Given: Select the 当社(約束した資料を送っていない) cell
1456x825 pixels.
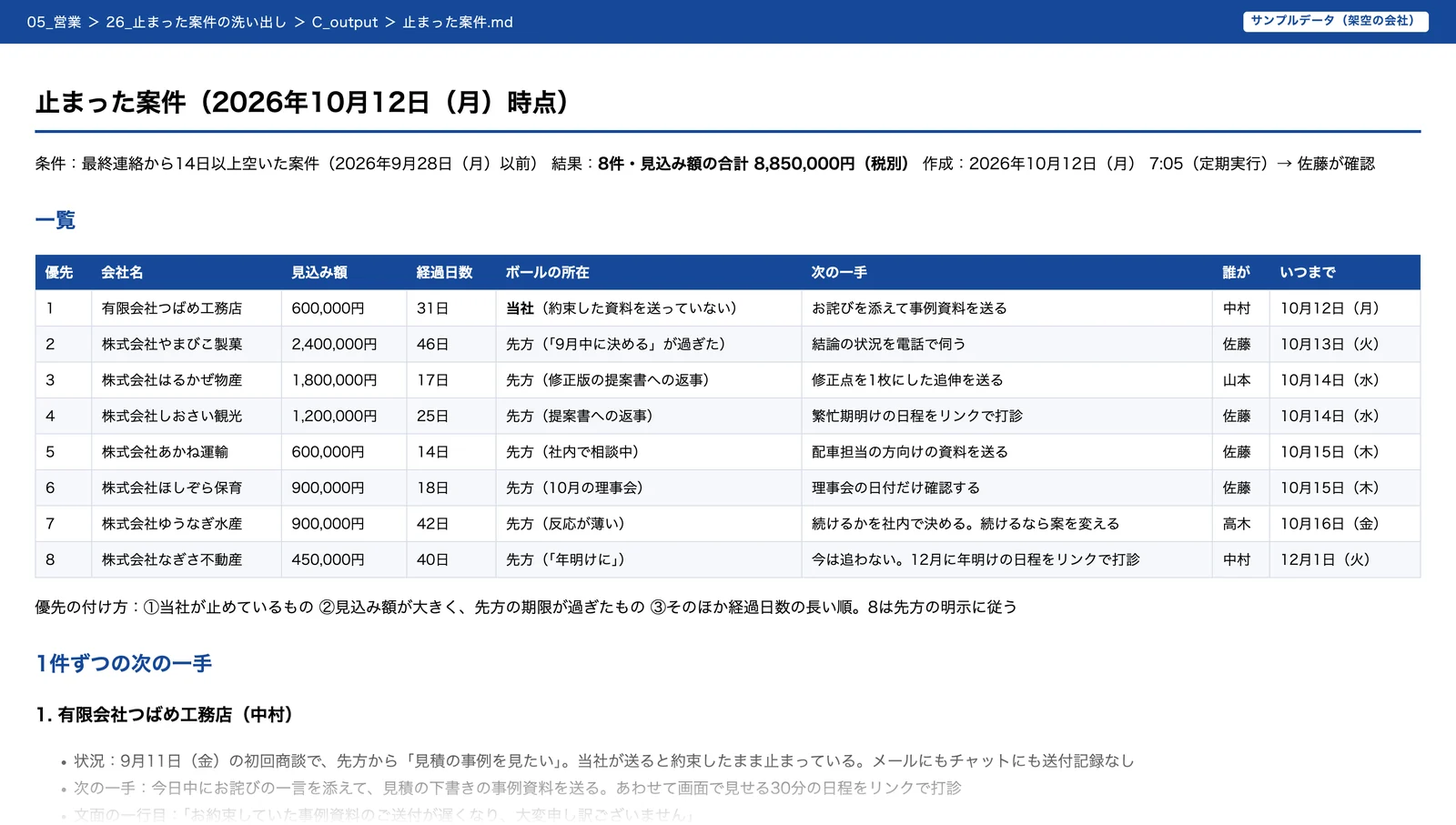Looking at the screenshot, I should click(648, 308).
